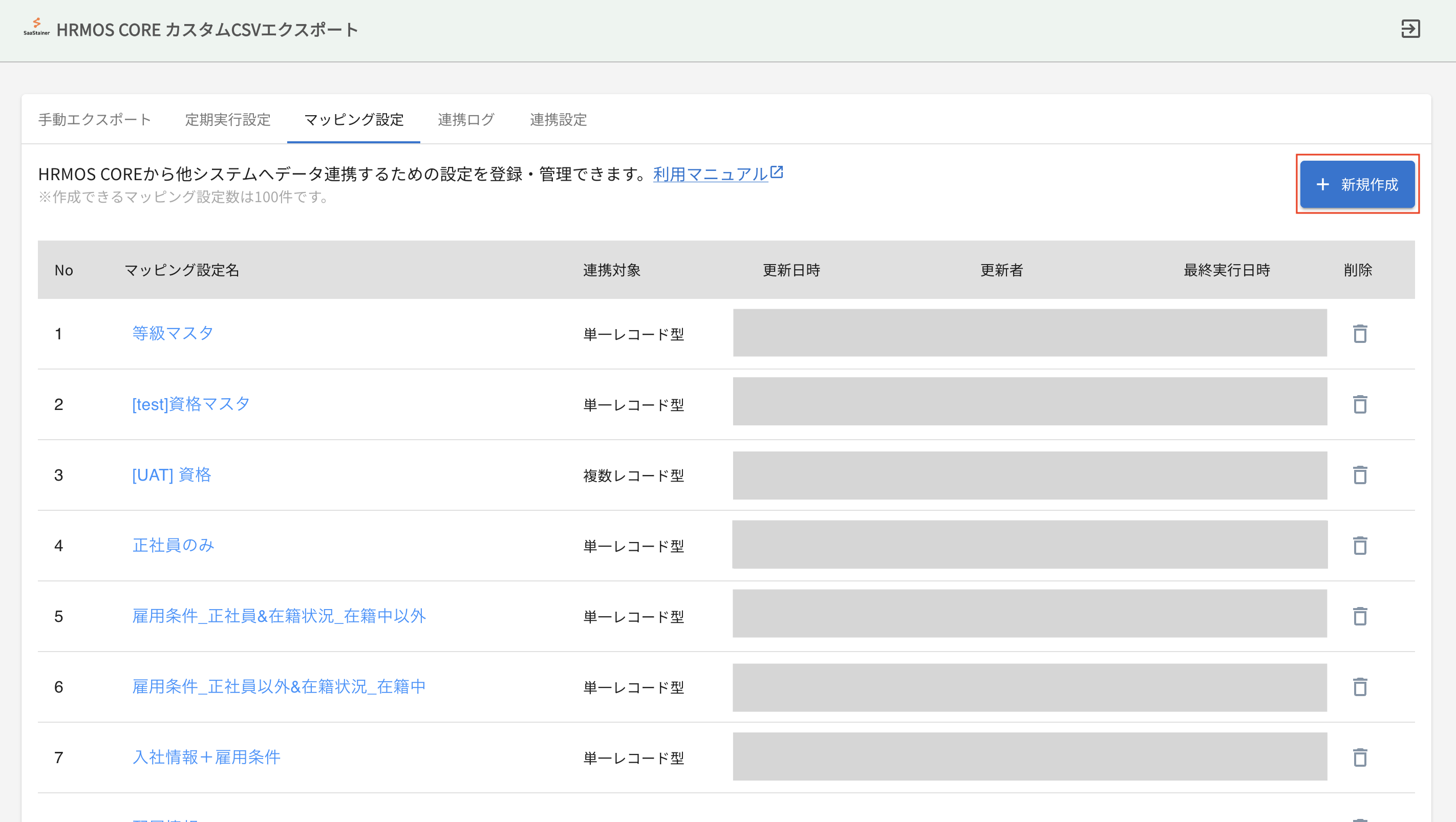Image resolution: width=1456 pixels, height=822 pixels.
Task: Click the logout icon in header
Action: click(1410, 29)
